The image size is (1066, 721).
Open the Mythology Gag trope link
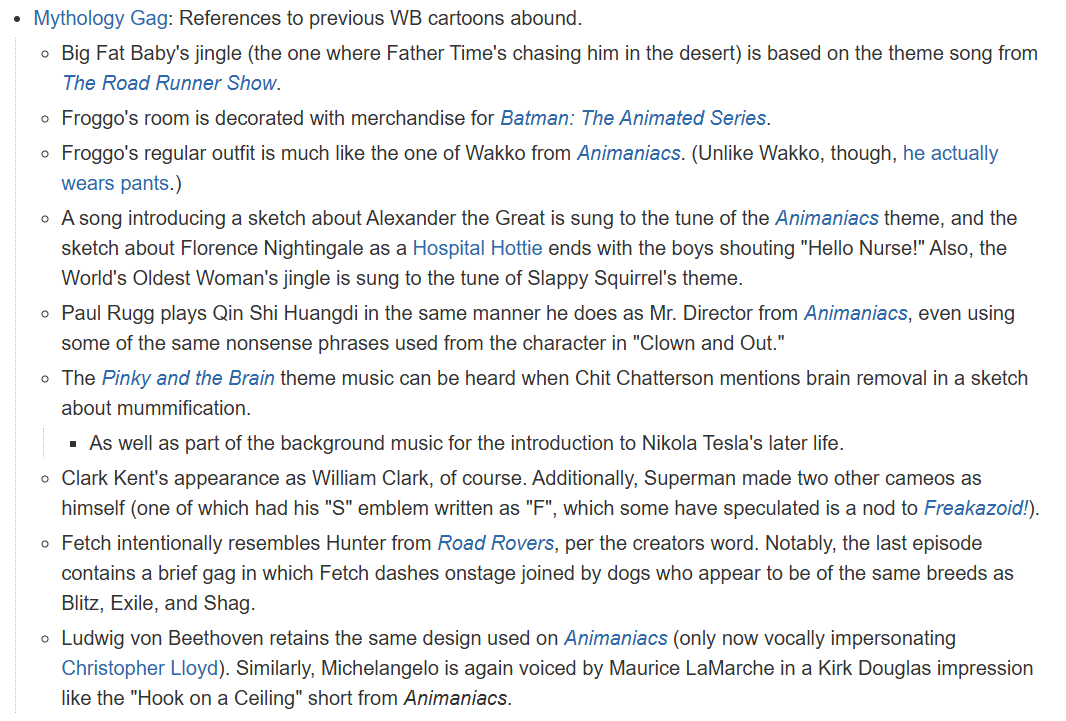coord(101,18)
